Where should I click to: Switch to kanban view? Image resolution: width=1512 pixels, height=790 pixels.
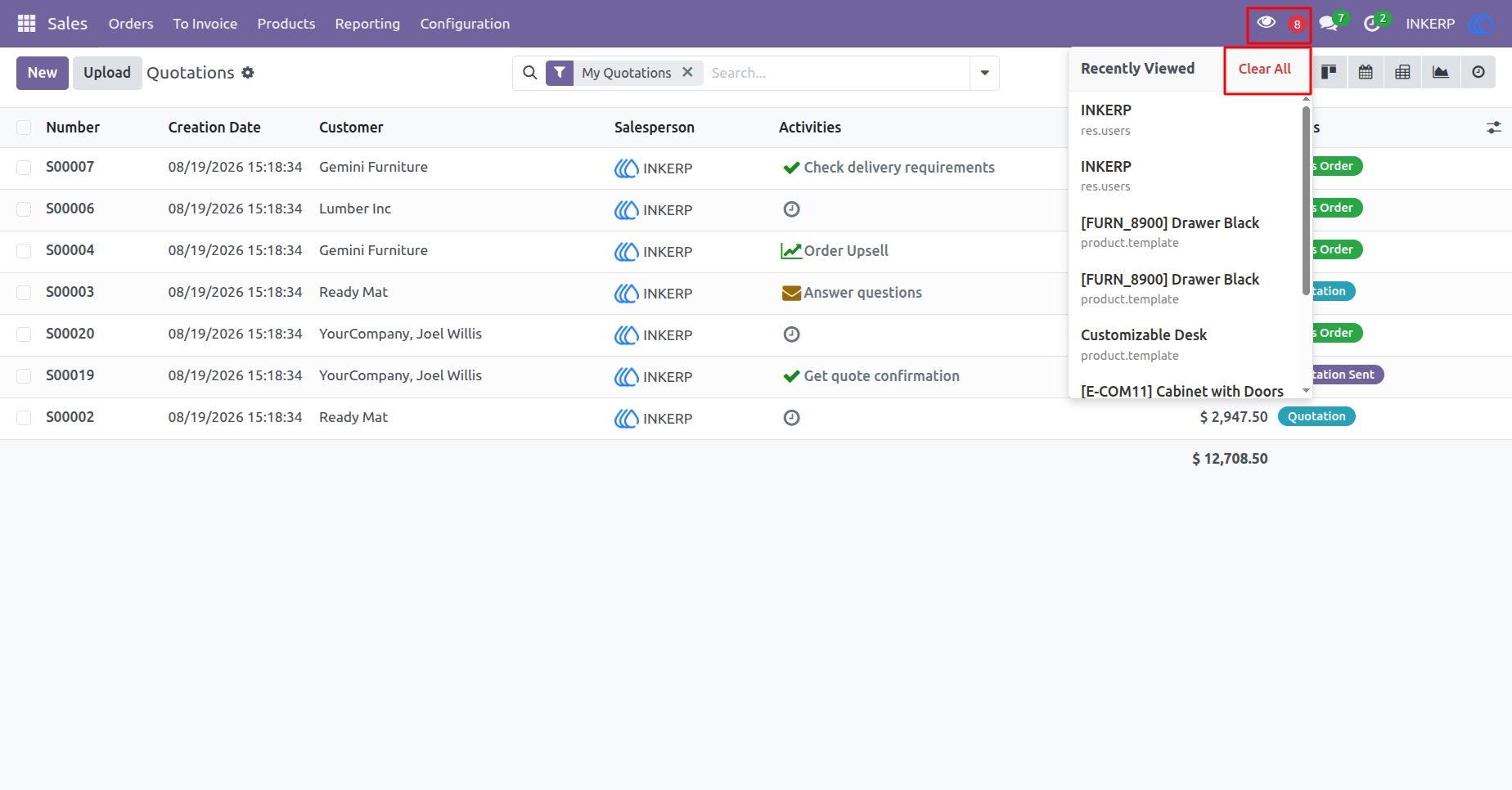1329,73
